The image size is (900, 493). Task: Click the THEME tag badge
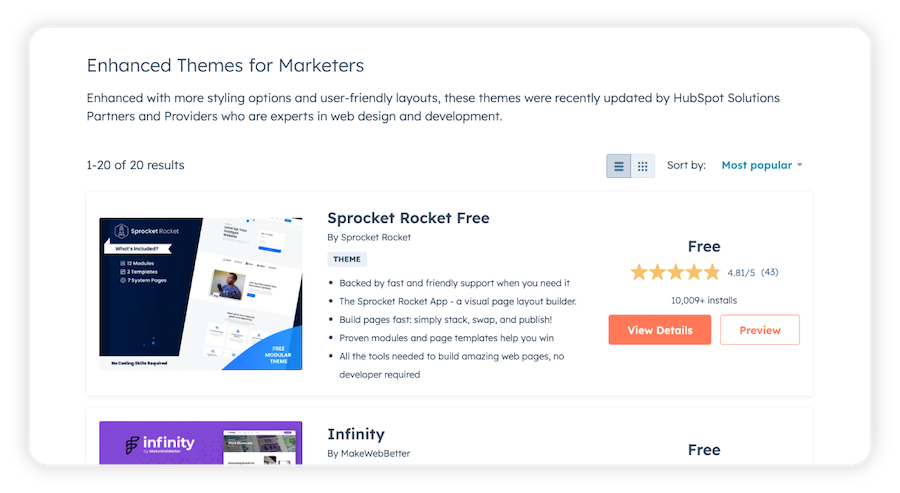[347, 259]
